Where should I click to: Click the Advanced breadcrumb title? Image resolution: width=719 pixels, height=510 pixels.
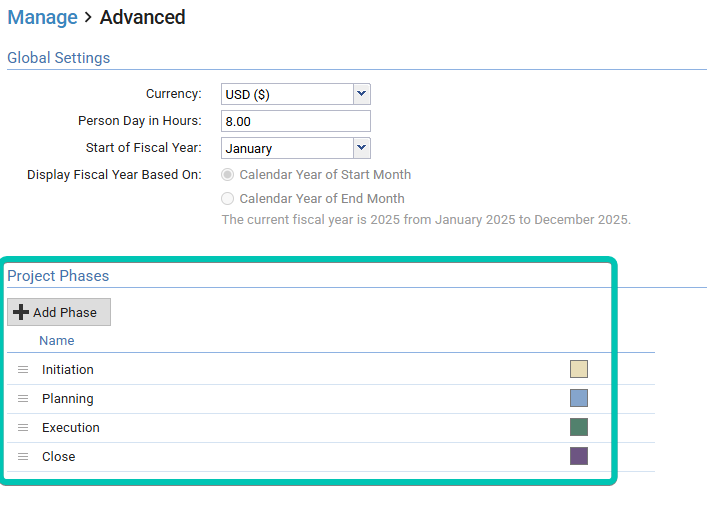[143, 17]
